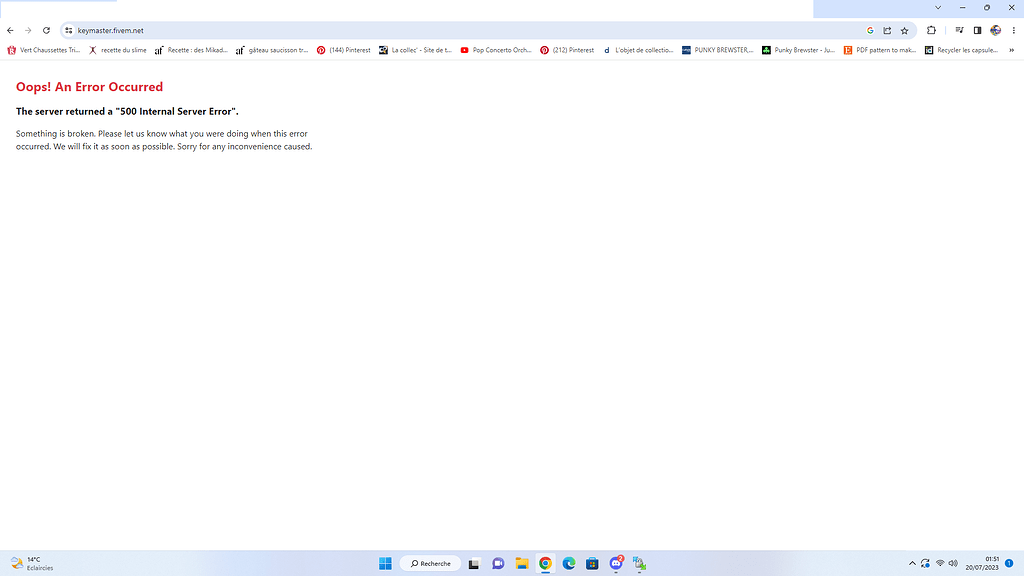Image resolution: width=1024 pixels, height=576 pixels.
Task: Open the "(144) Pinterest" bookmark
Action: (343, 50)
